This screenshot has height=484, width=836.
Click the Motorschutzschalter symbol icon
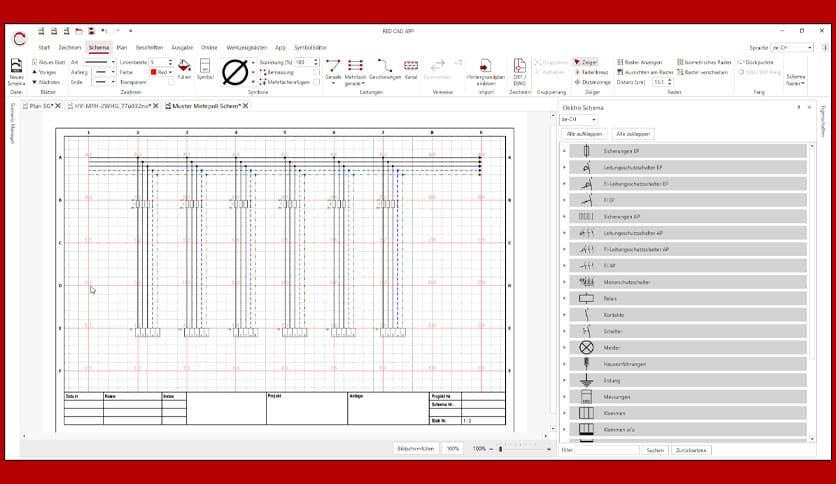(x=586, y=282)
